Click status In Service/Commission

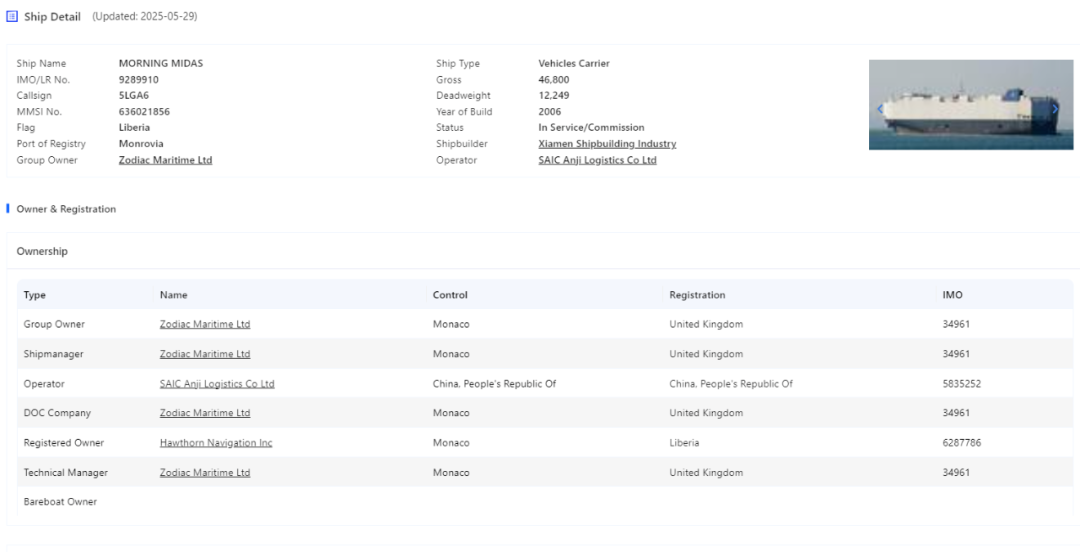point(592,127)
